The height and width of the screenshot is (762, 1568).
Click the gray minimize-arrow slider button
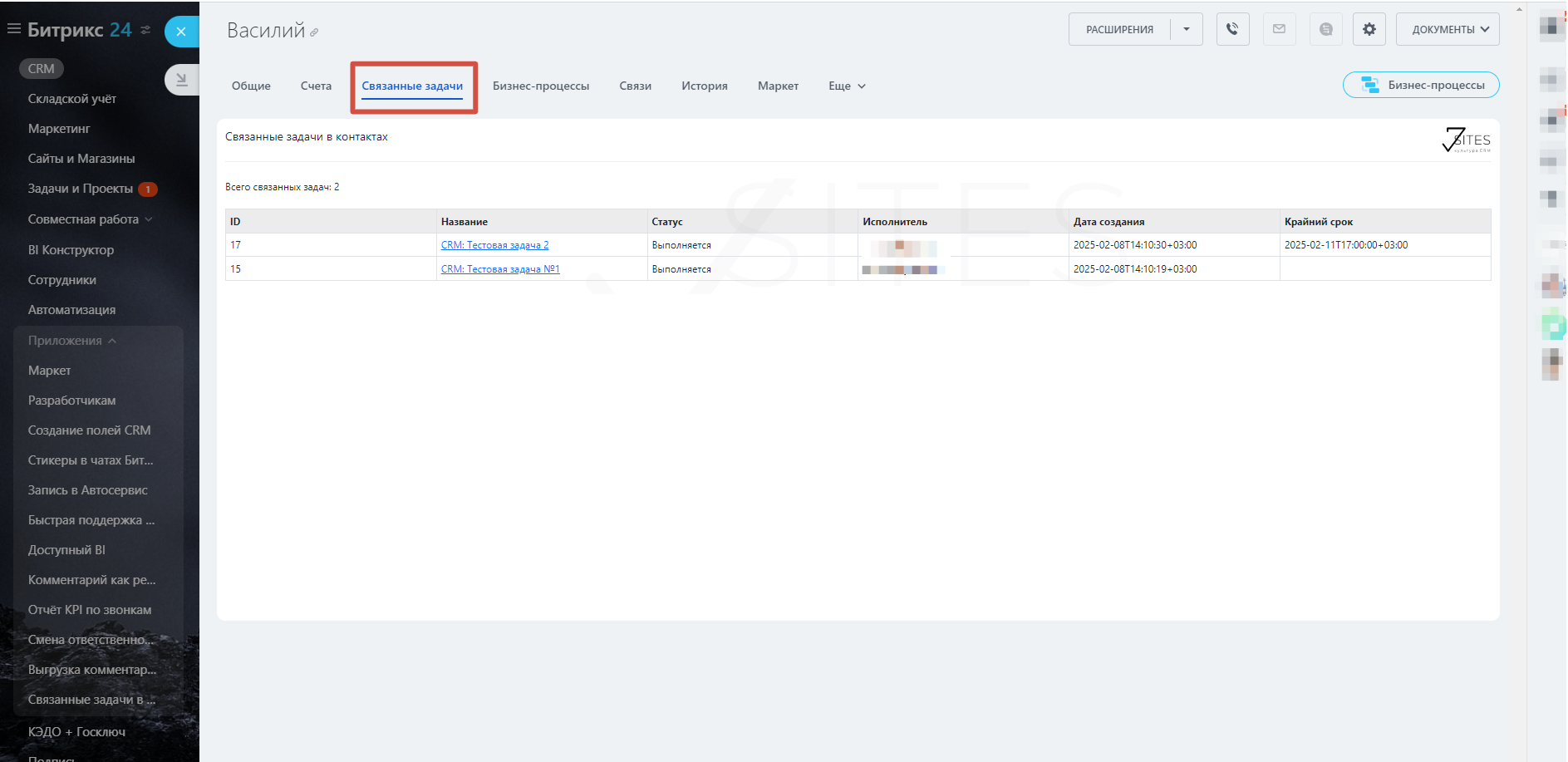coord(181,80)
